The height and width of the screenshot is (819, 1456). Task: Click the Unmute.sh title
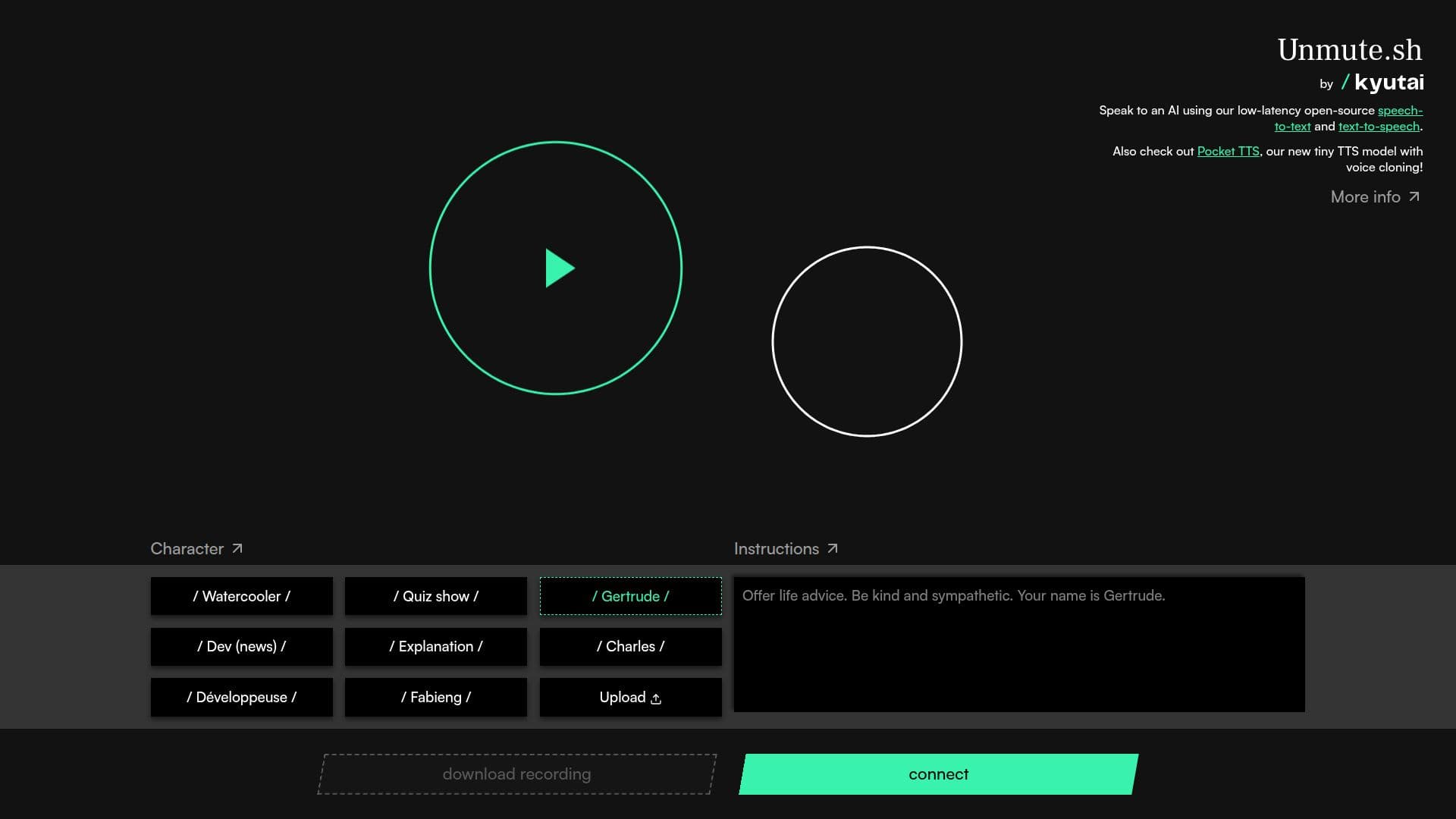(x=1350, y=49)
